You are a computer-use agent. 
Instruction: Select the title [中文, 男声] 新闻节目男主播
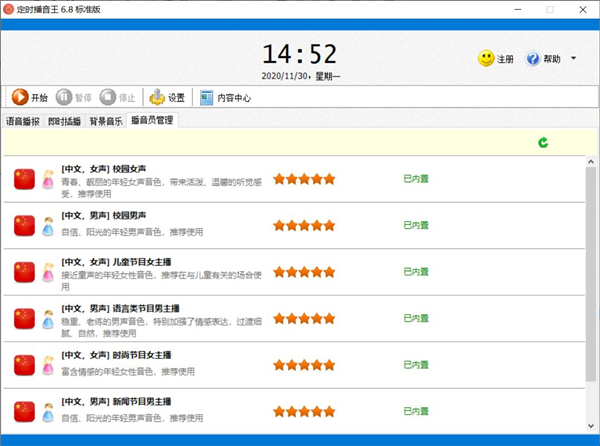click(116, 402)
